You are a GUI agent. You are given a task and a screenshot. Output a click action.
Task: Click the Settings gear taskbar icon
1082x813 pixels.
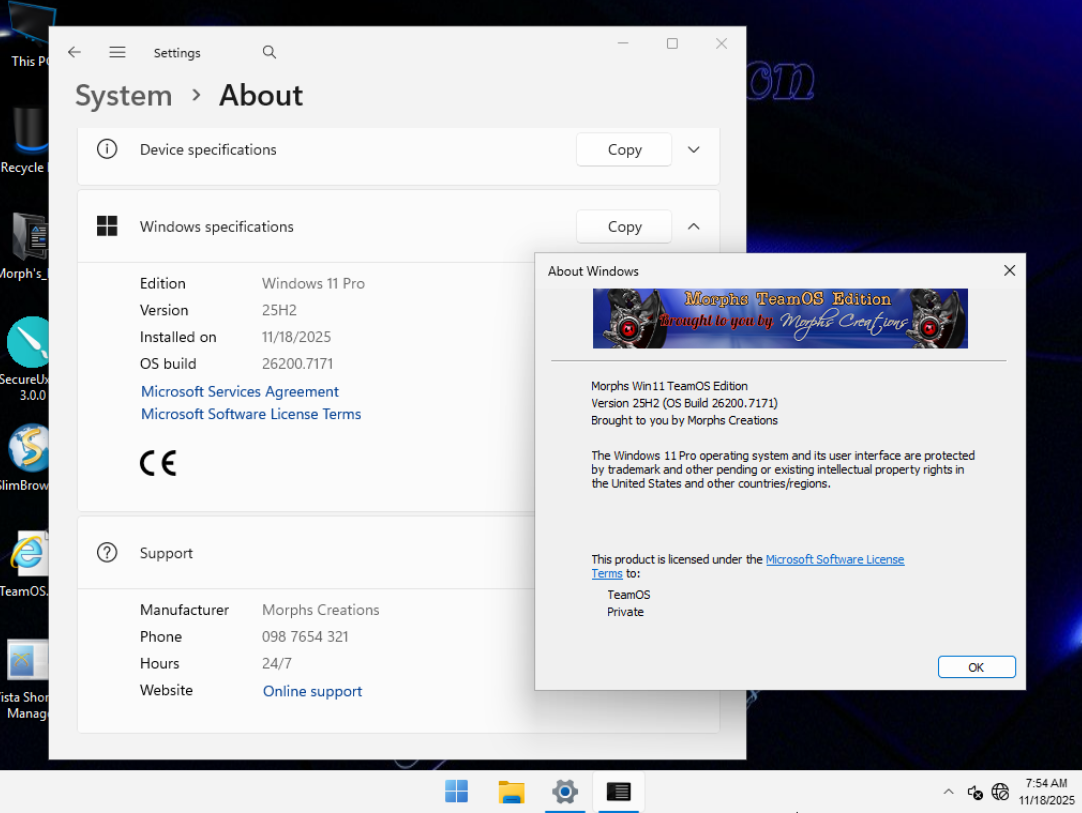pos(565,792)
